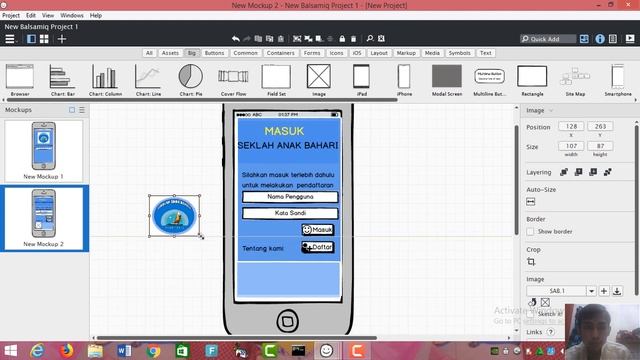
Task: Enable the Show border checkbox
Action: pyautogui.click(x=530, y=232)
